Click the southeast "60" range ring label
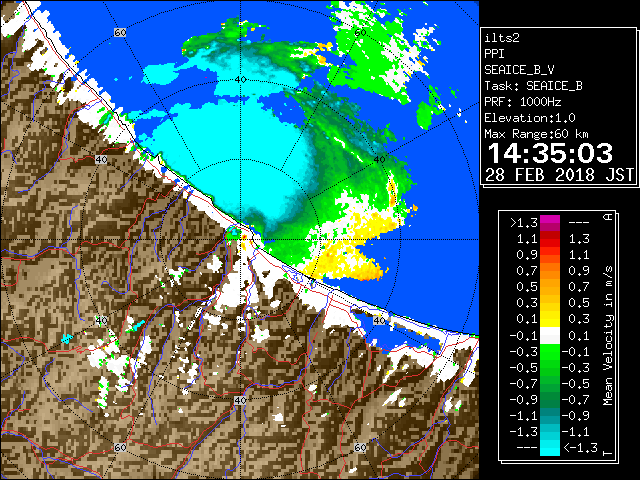The width and height of the screenshot is (640, 480). point(360,447)
